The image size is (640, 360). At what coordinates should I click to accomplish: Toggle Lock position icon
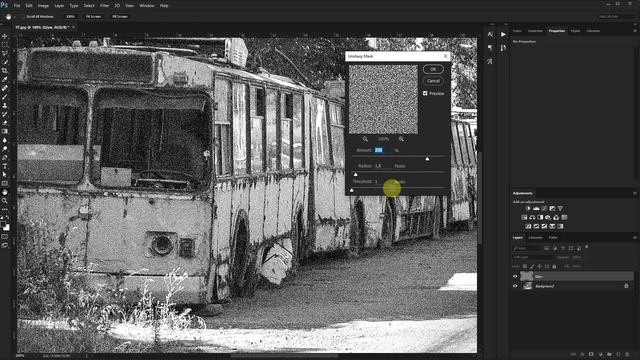pos(540,267)
